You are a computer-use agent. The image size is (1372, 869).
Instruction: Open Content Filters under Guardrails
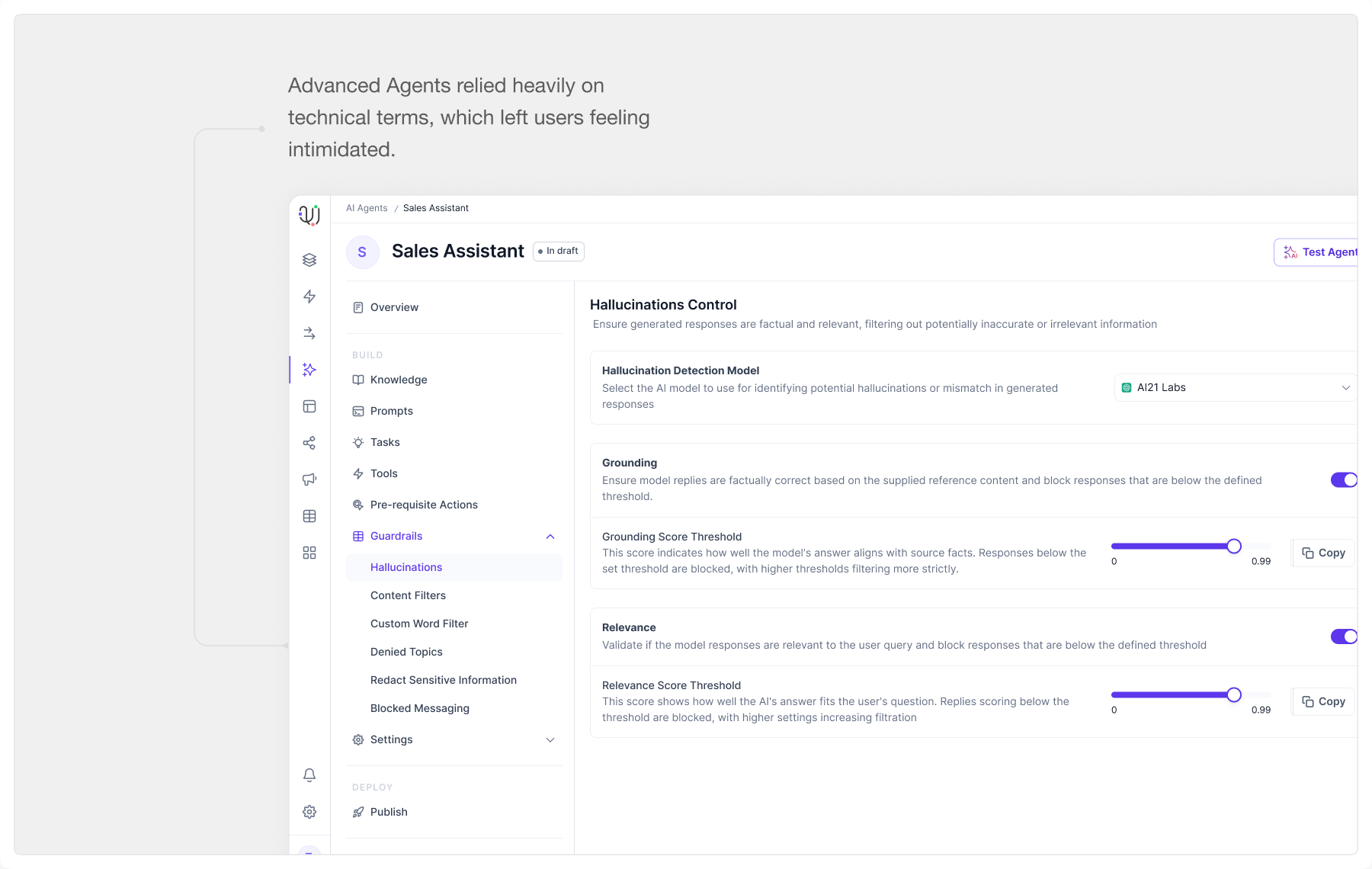click(x=454, y=595)
